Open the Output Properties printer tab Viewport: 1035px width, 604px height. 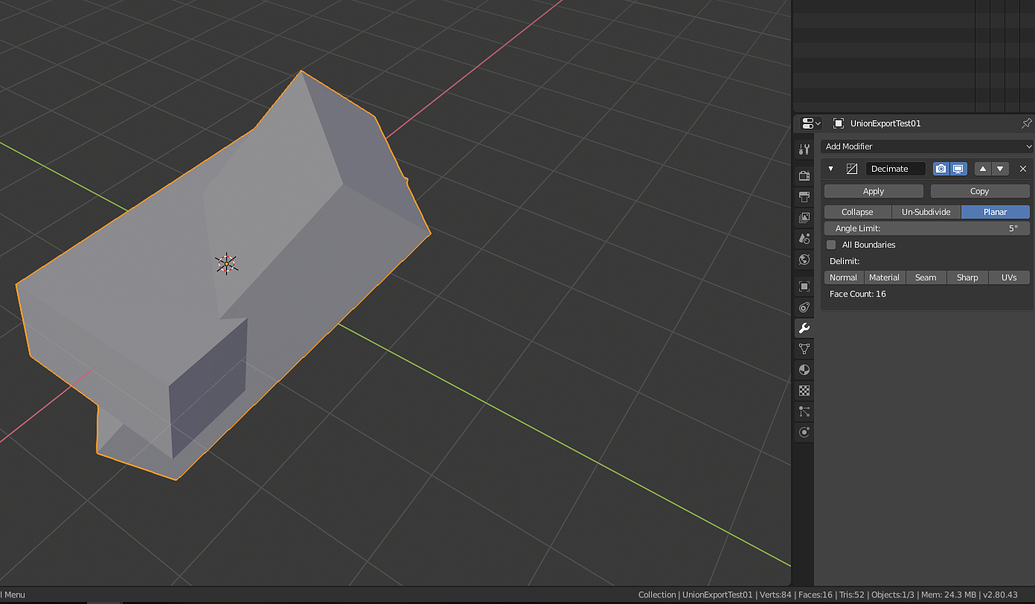point(804,196)
